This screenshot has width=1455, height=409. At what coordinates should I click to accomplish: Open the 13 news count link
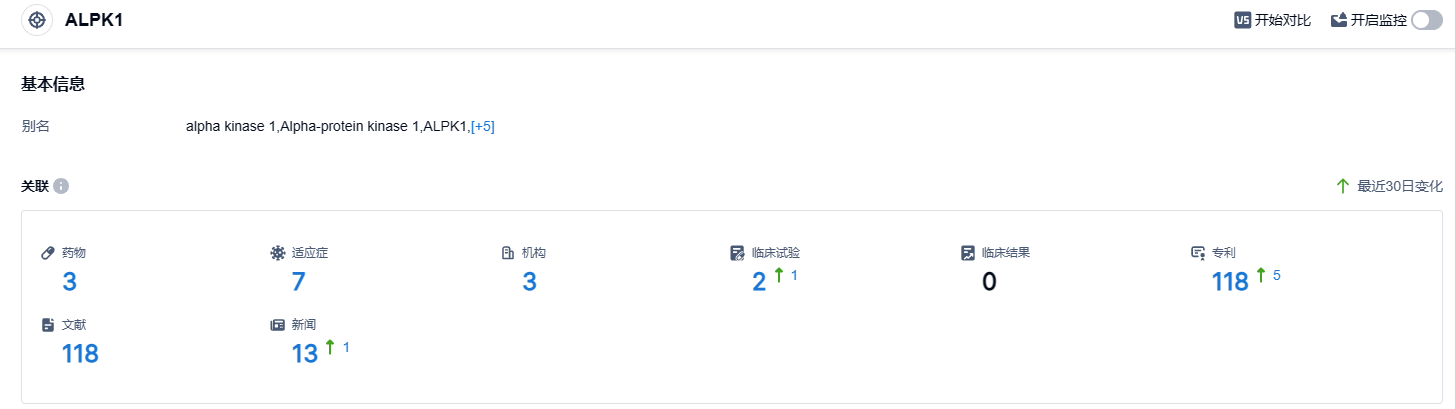point(304,354)
